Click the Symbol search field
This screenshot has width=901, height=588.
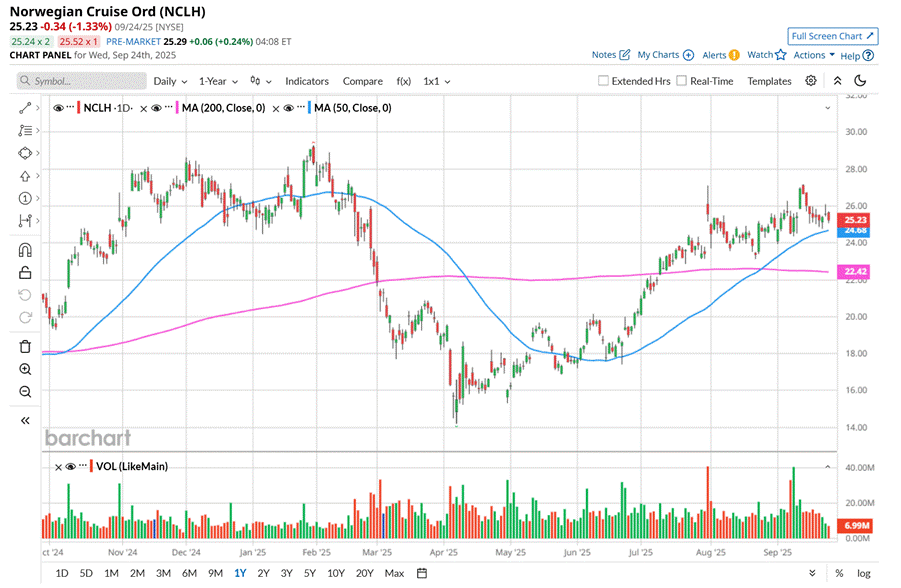coord(82,81)
